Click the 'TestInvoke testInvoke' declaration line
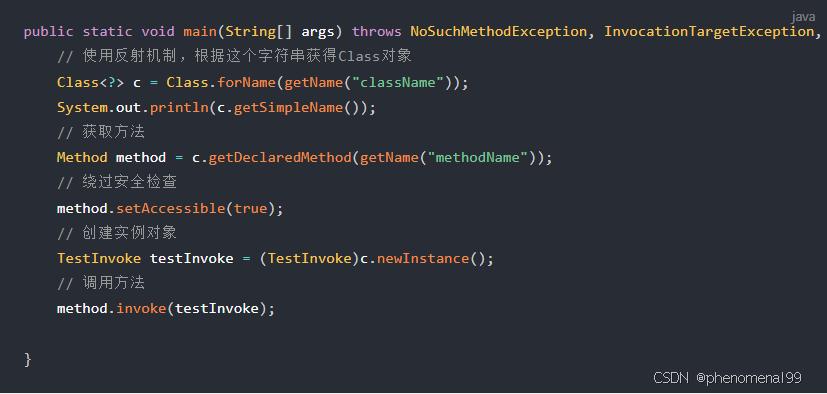Viewport: 827px width, 394px height. (x=275, y=258)
